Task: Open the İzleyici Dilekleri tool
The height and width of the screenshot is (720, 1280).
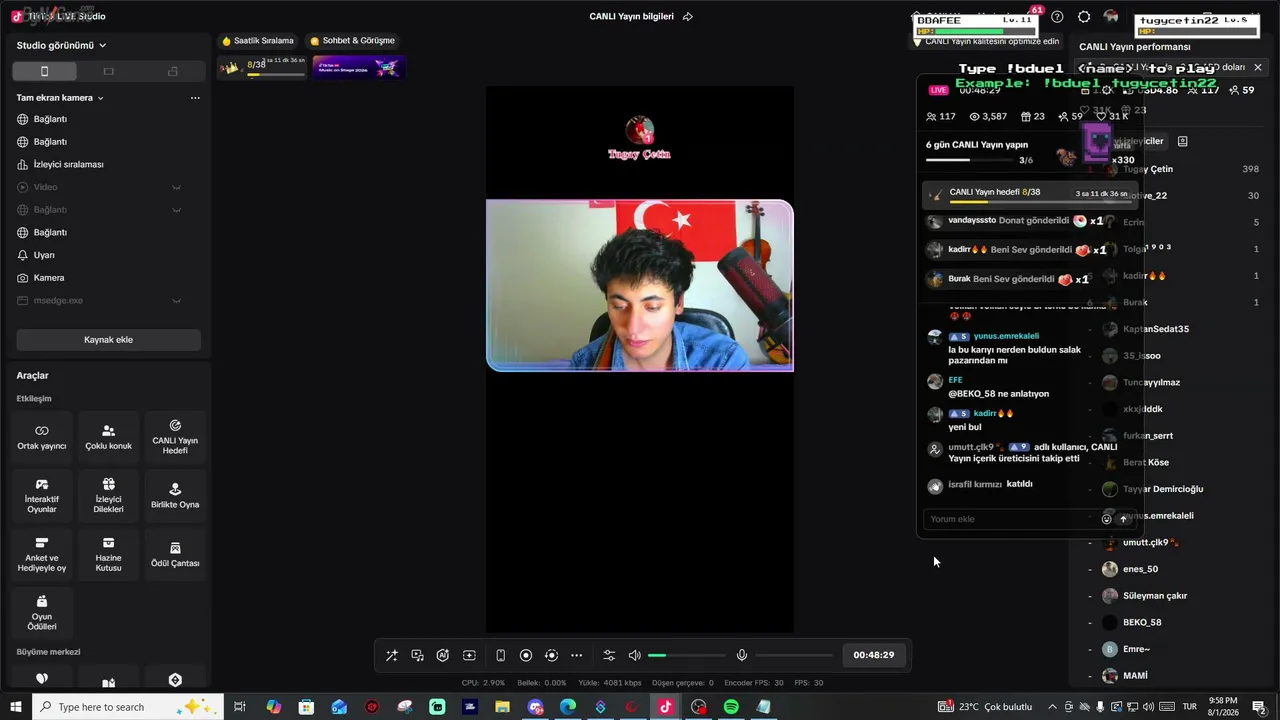Action: pos(108,496)
